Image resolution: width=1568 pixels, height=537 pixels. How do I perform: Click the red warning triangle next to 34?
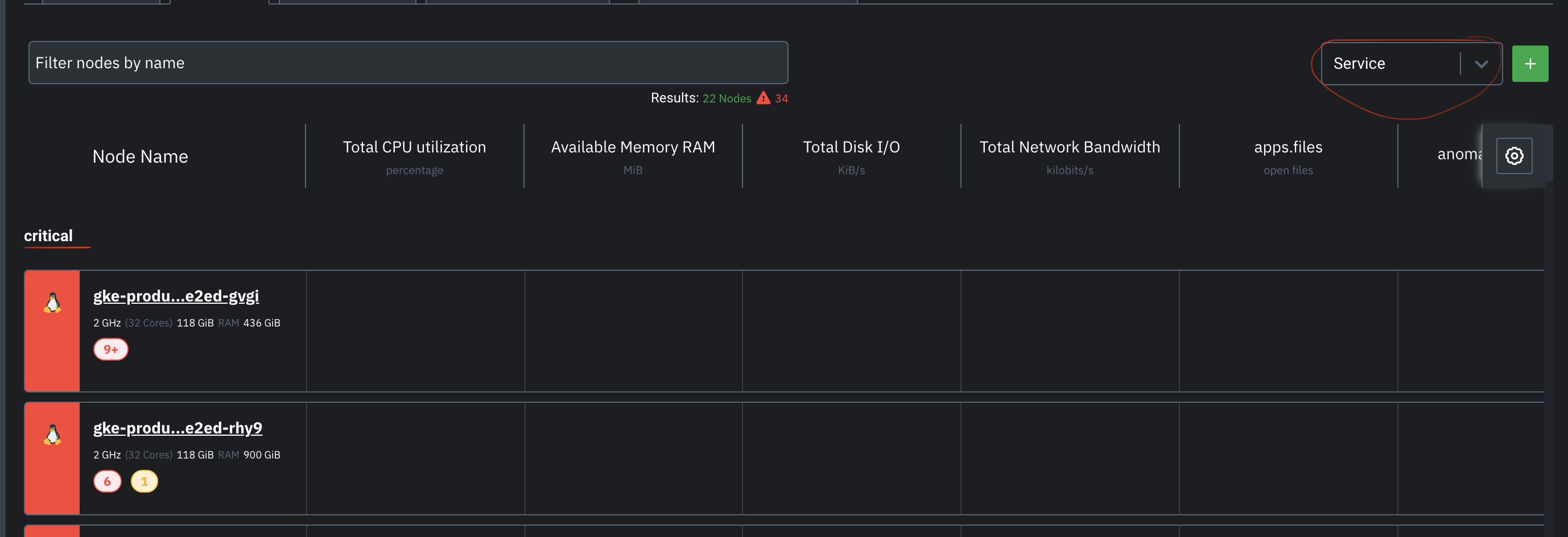pos(764,97)
